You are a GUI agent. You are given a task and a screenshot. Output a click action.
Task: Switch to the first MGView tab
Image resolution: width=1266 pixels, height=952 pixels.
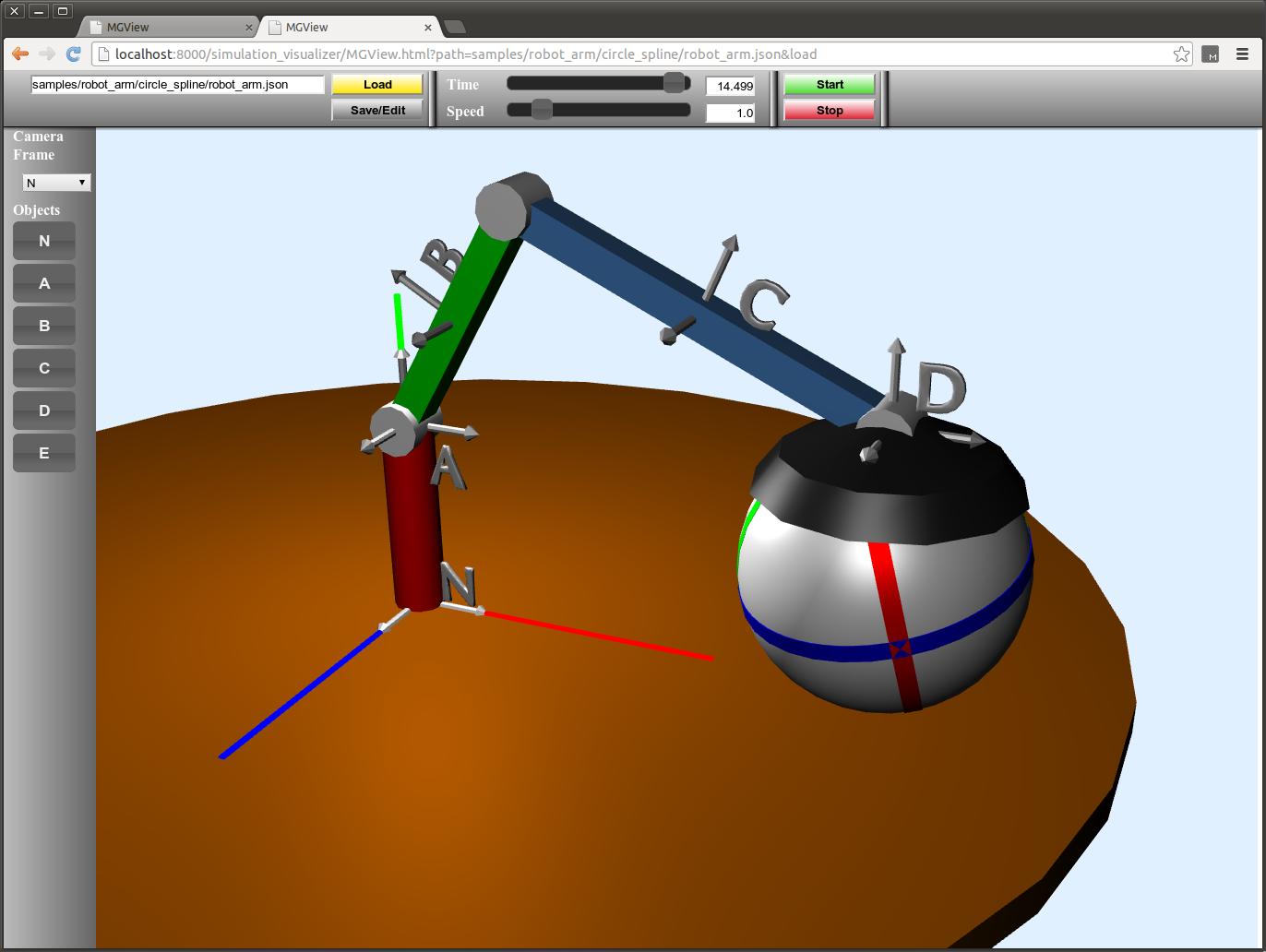click(x=169, y=28)
